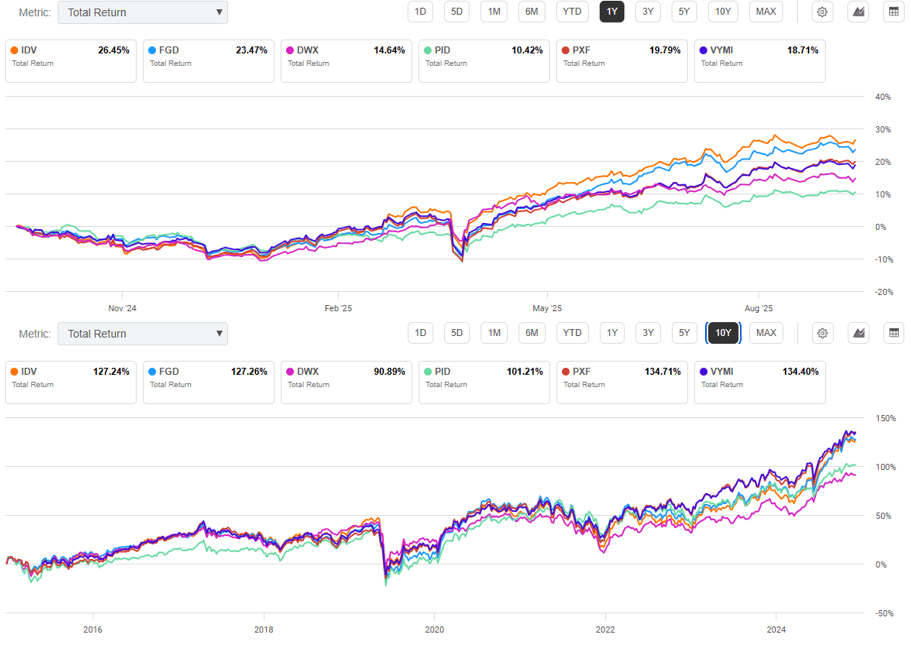This screenshot has height=648, width=911.
Task: Open table view icon in lower toolbar
Action: pos(894,333)
